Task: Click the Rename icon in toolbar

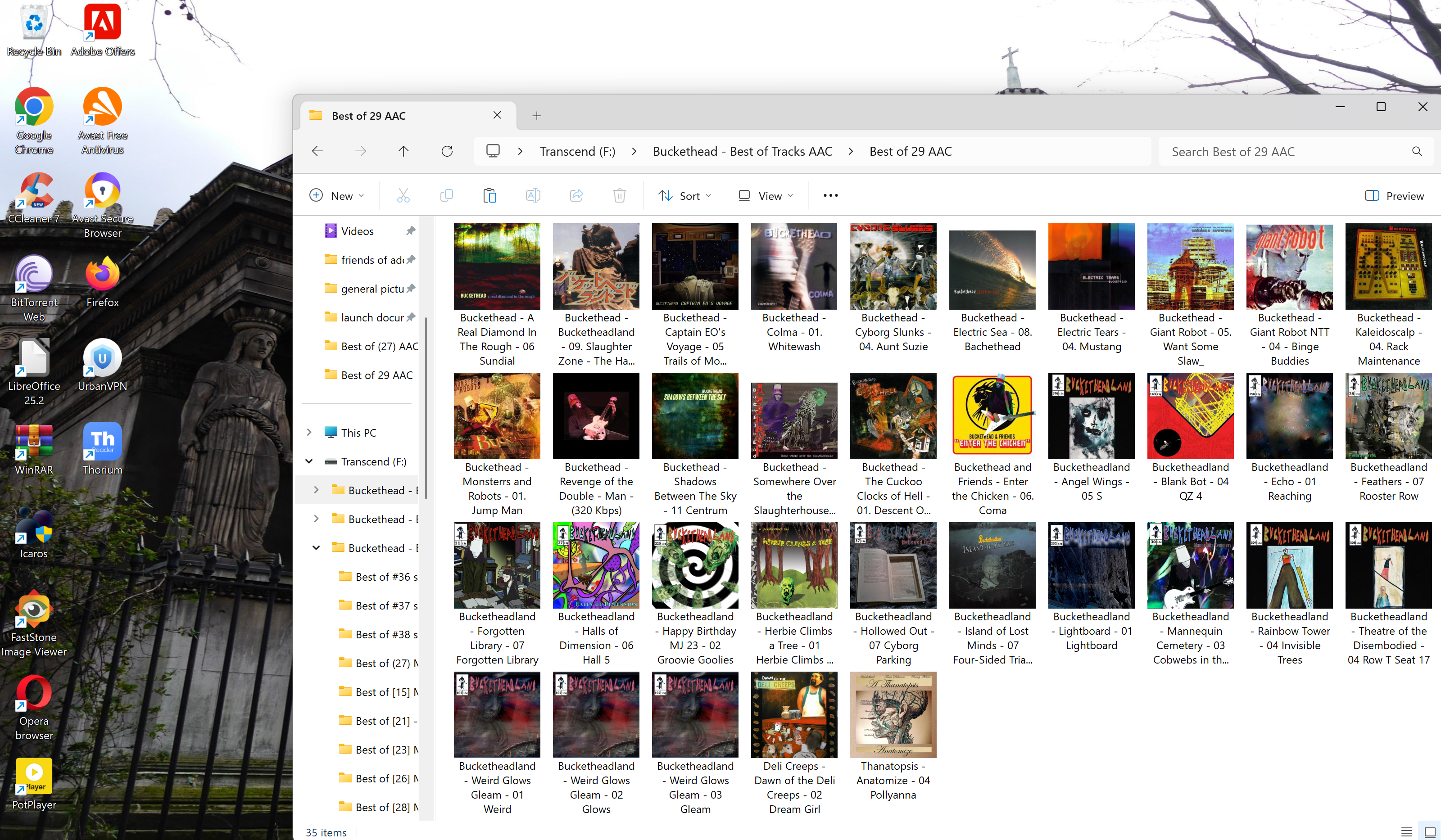Action: pyautogui.click(x=533, y=195)
